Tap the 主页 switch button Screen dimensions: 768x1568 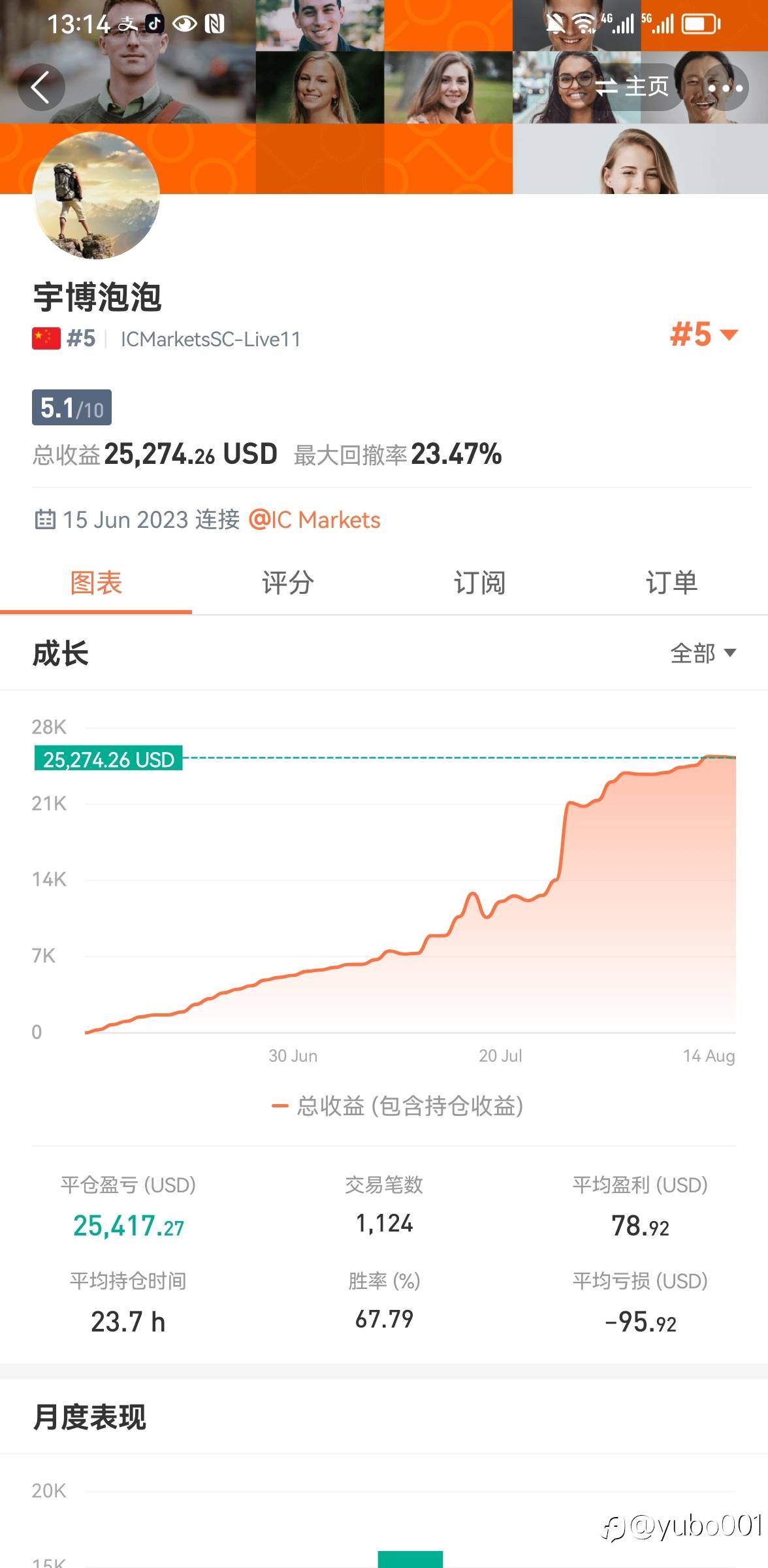tap(632, 87)
